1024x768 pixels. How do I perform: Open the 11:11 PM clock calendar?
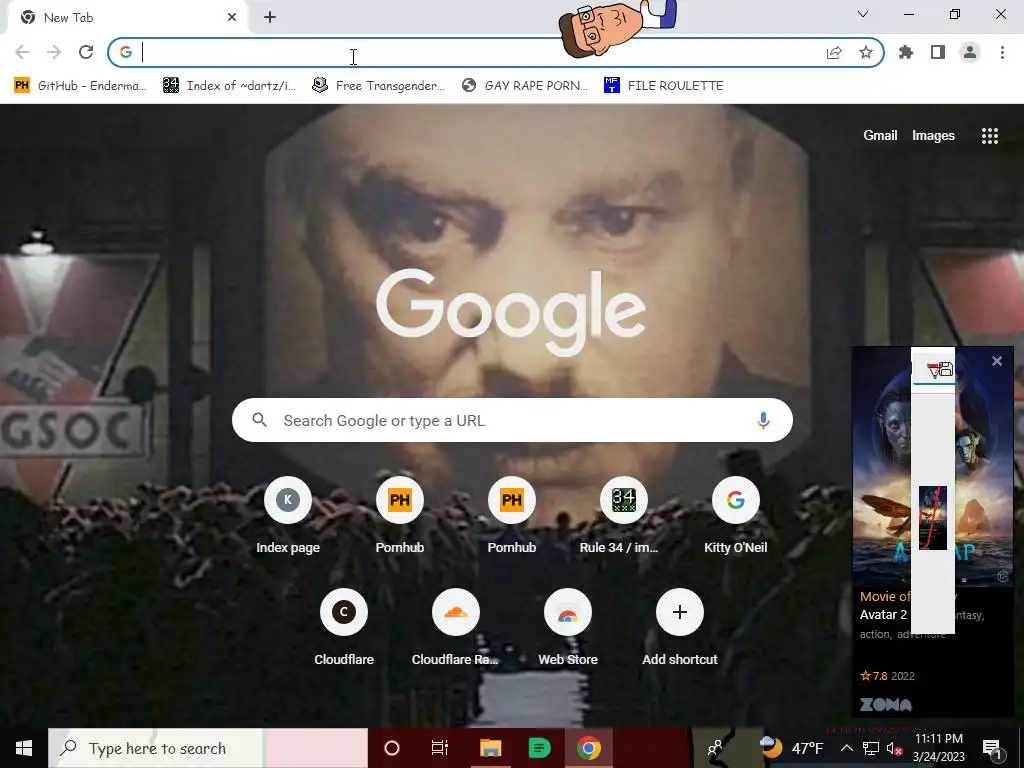click(x=938, y=748)
